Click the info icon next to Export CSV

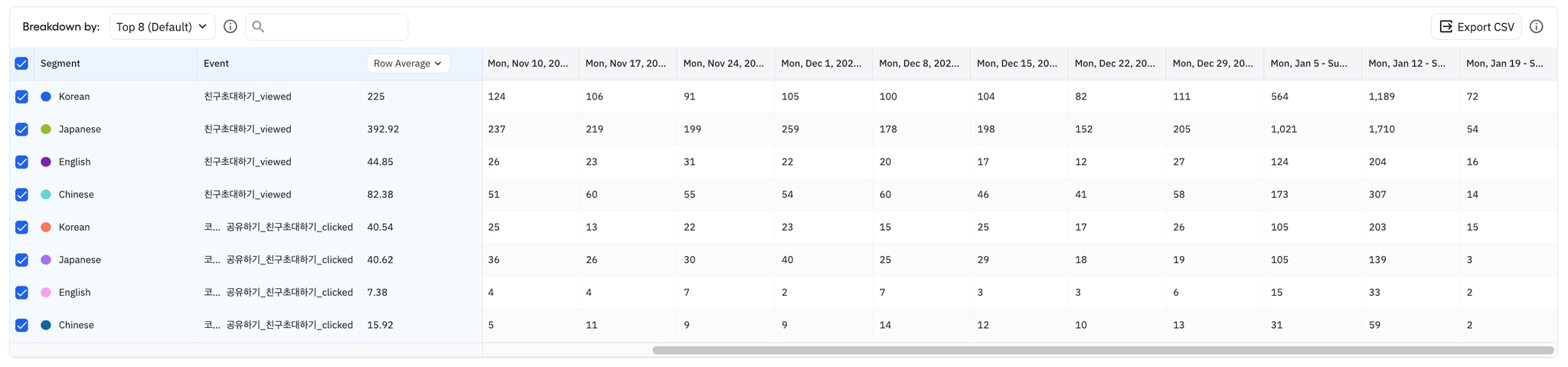[1536, 27]
